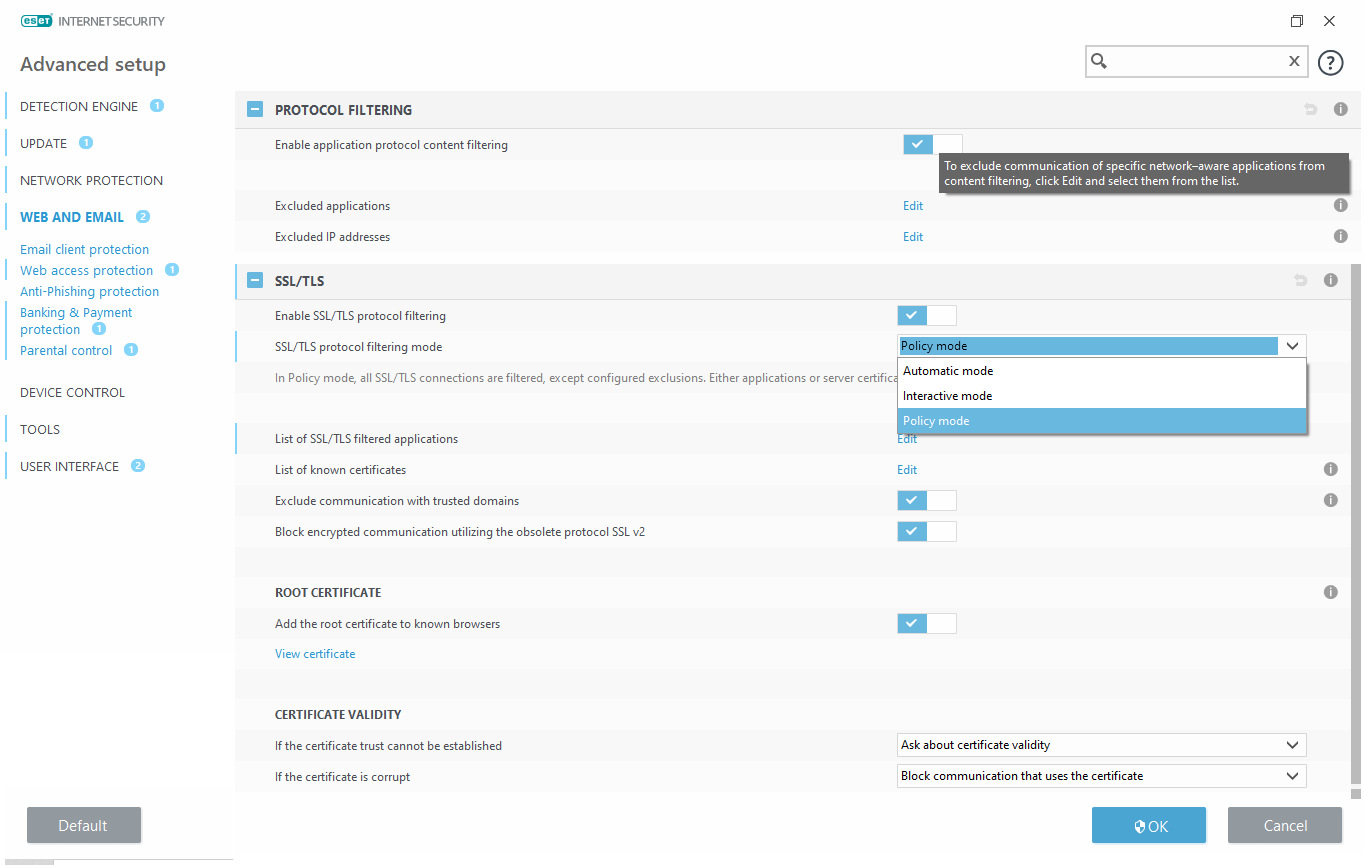
Task: Open the corrupt certificate action dropdown
Action: point(1101,777)
